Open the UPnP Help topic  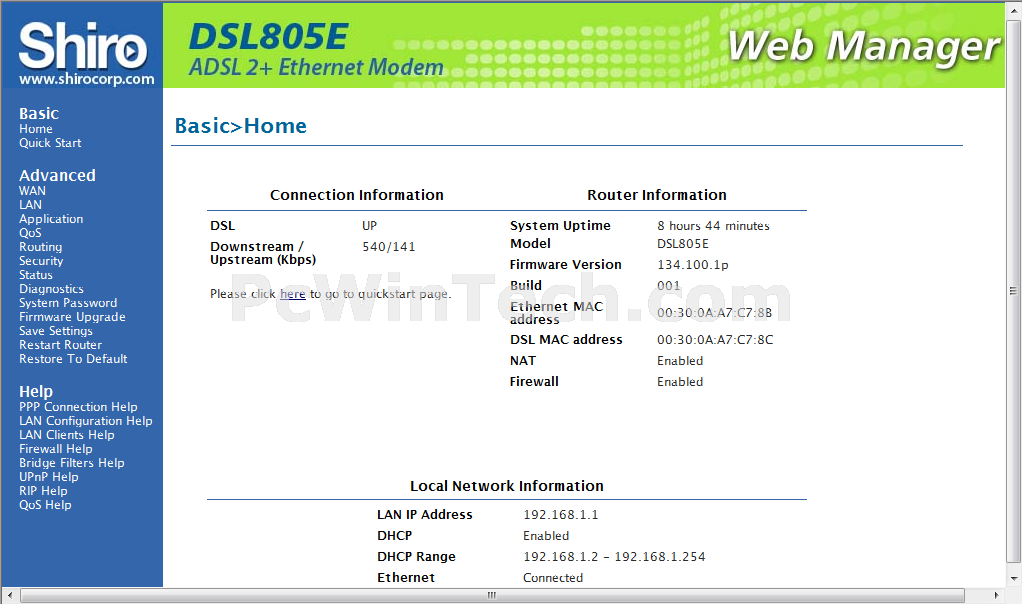[49, 477]
